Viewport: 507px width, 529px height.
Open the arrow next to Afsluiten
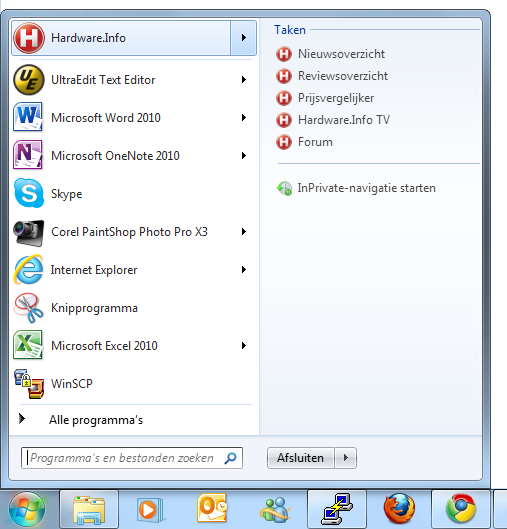(345, 458)
